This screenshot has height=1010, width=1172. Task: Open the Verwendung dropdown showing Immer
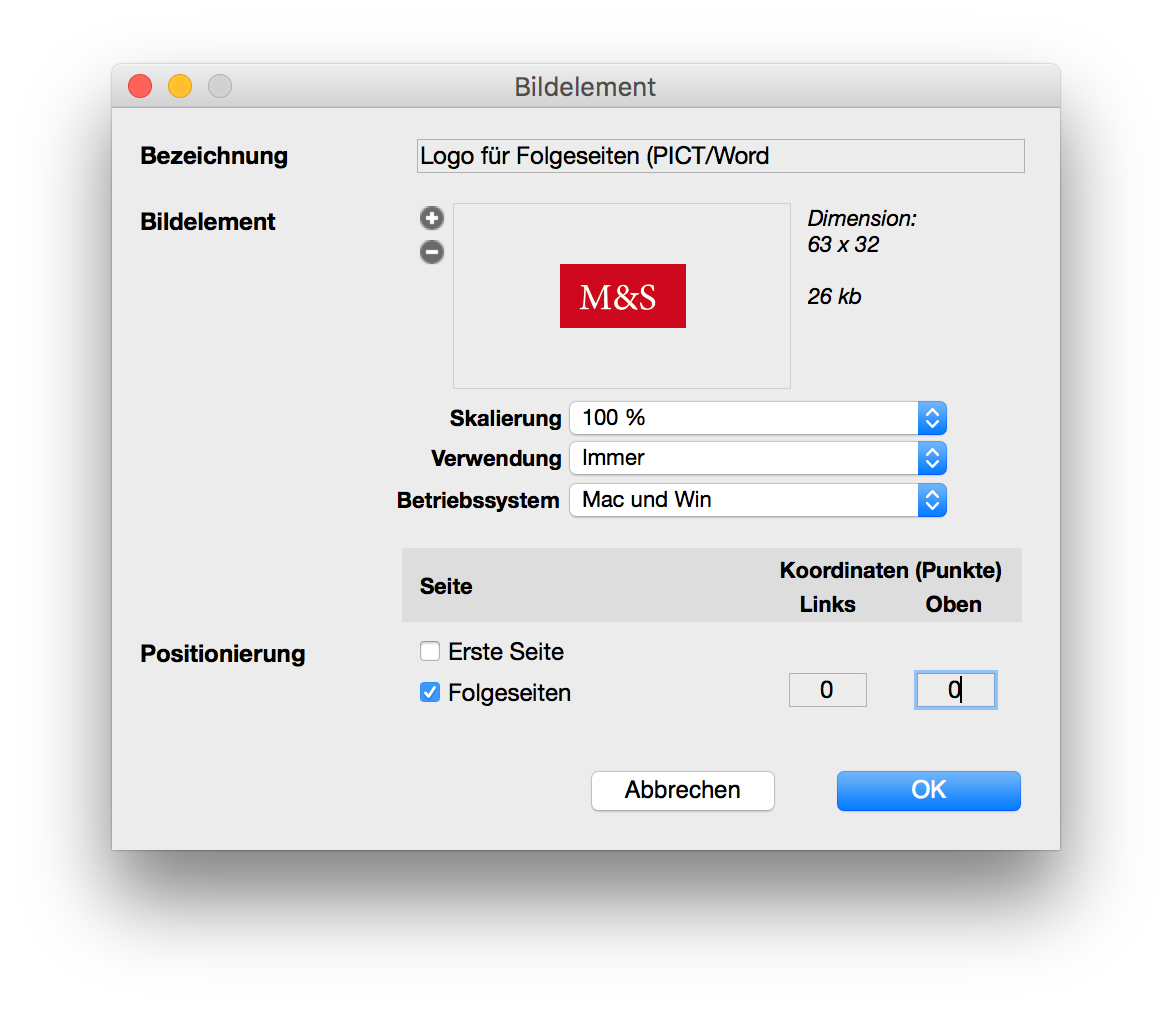(758, 458)
